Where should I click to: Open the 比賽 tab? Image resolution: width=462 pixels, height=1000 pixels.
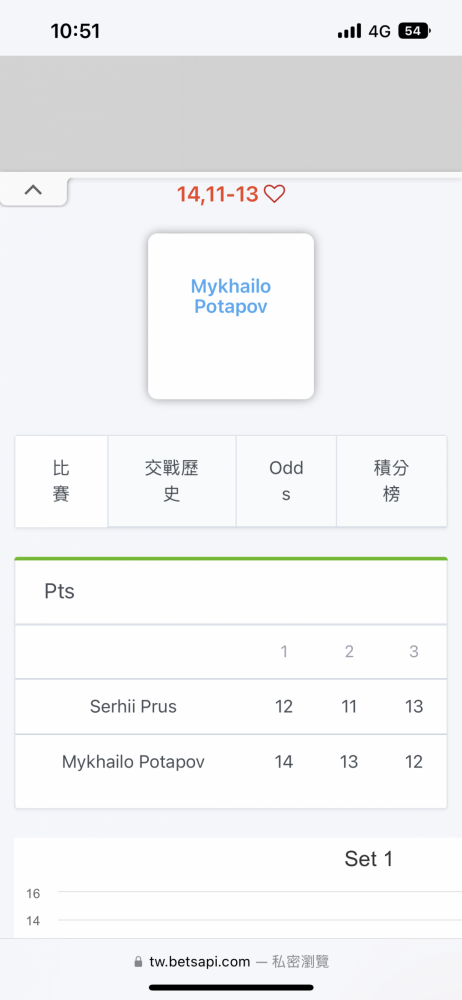click(61, 482)
